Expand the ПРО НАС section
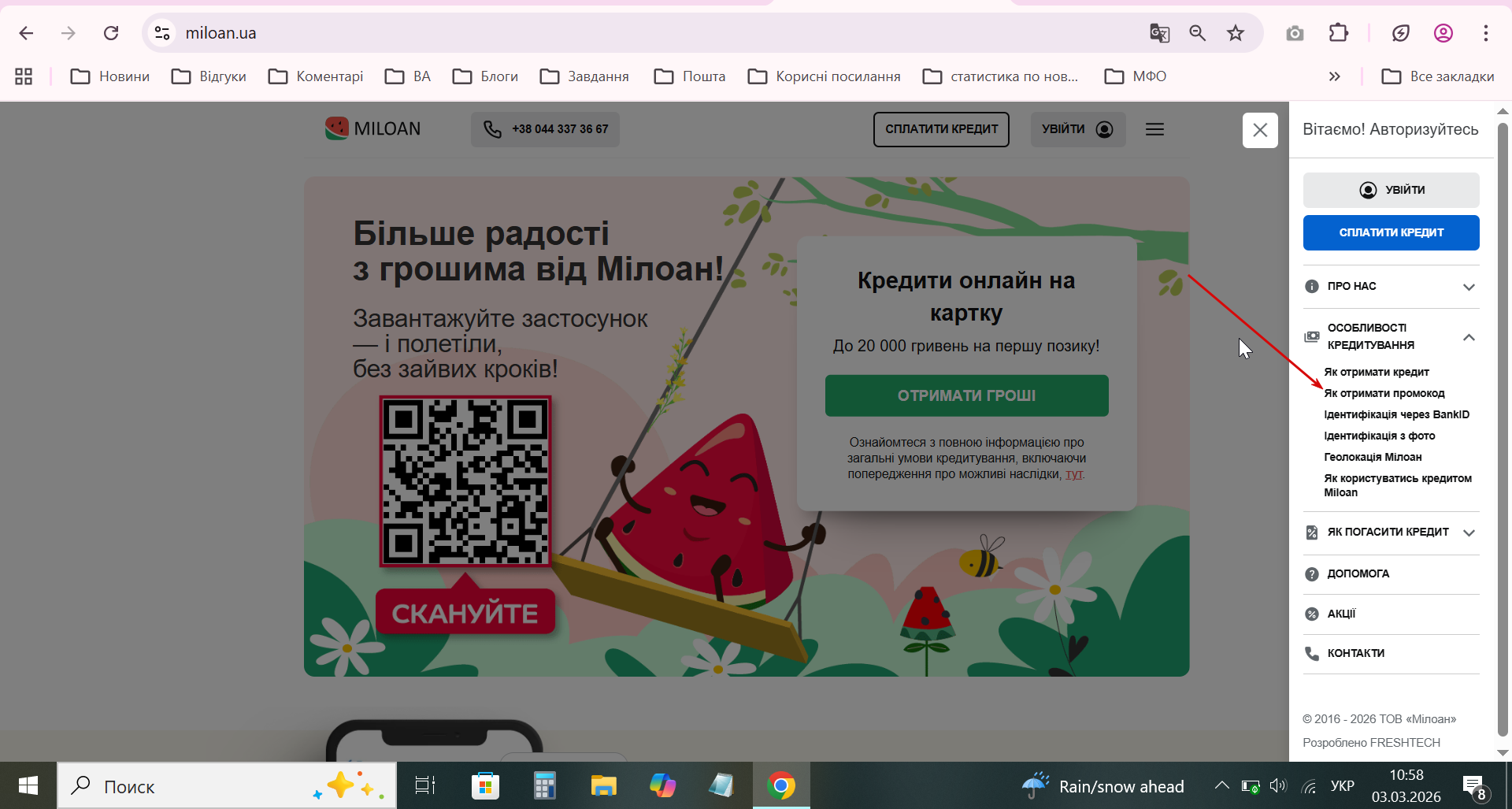 click(1391, 286)
